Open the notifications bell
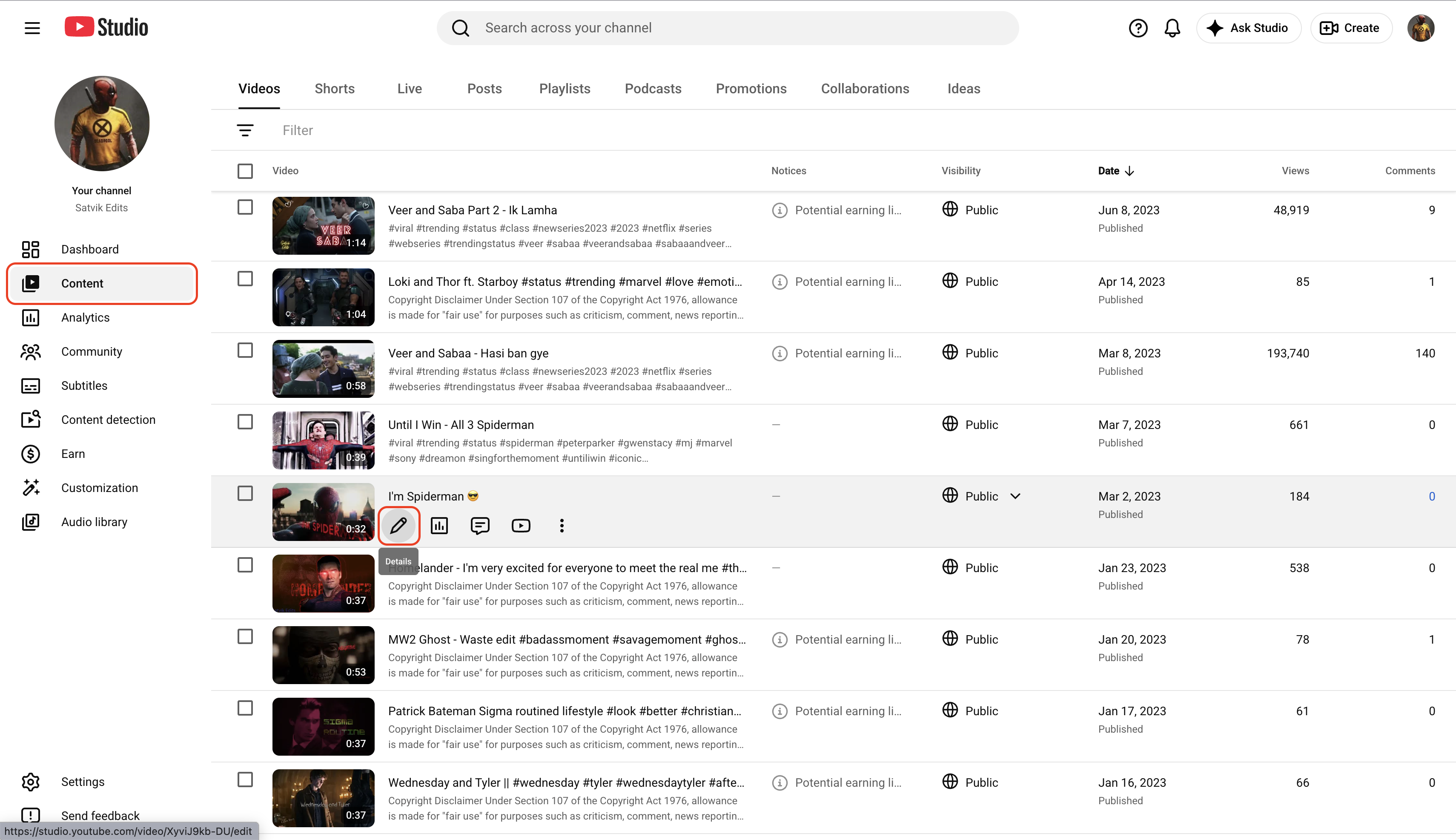This screenshot has width=1456, height=840. point(1172,28)
